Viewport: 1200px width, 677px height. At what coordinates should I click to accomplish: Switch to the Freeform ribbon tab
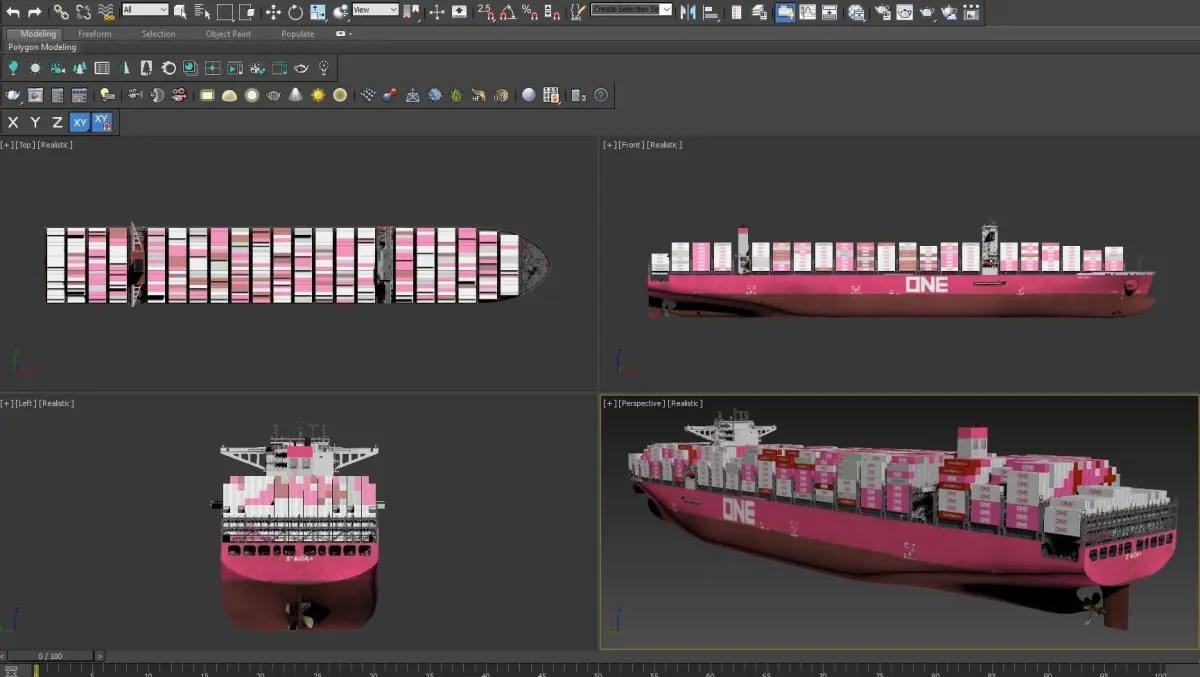pyautogui.click(x=95, y=34)
